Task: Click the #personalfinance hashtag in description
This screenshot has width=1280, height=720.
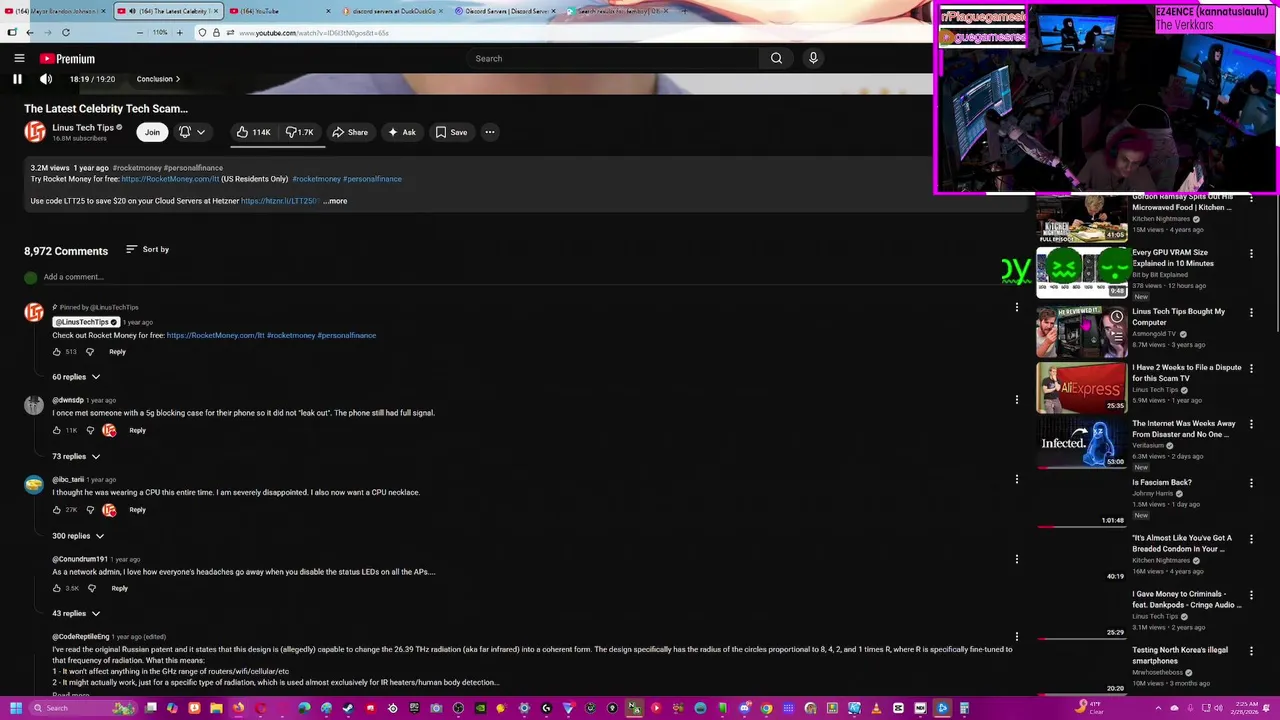Action: pyautogui.click(x=372, y=179)
